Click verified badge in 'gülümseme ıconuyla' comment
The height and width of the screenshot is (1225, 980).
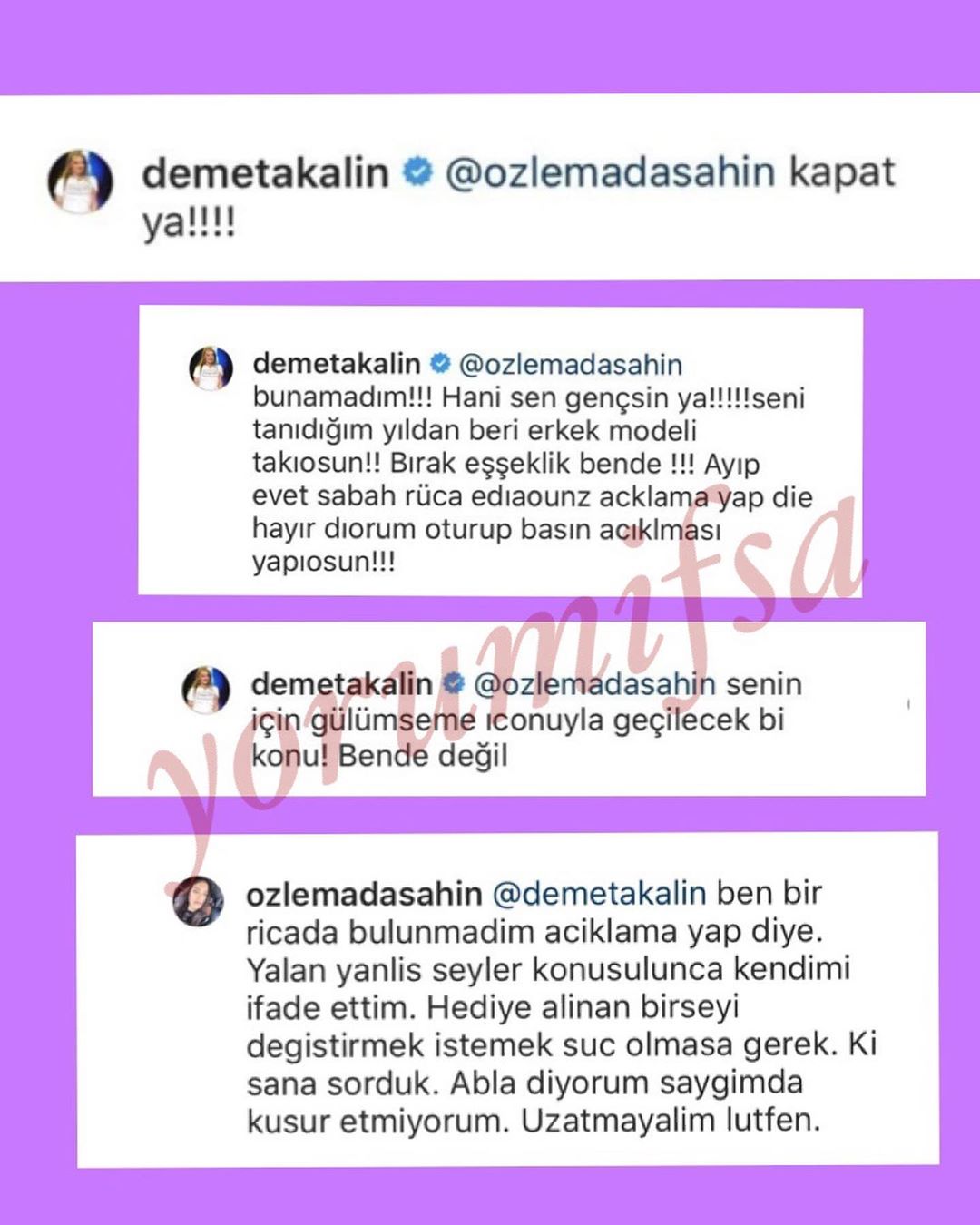[454, 683]
